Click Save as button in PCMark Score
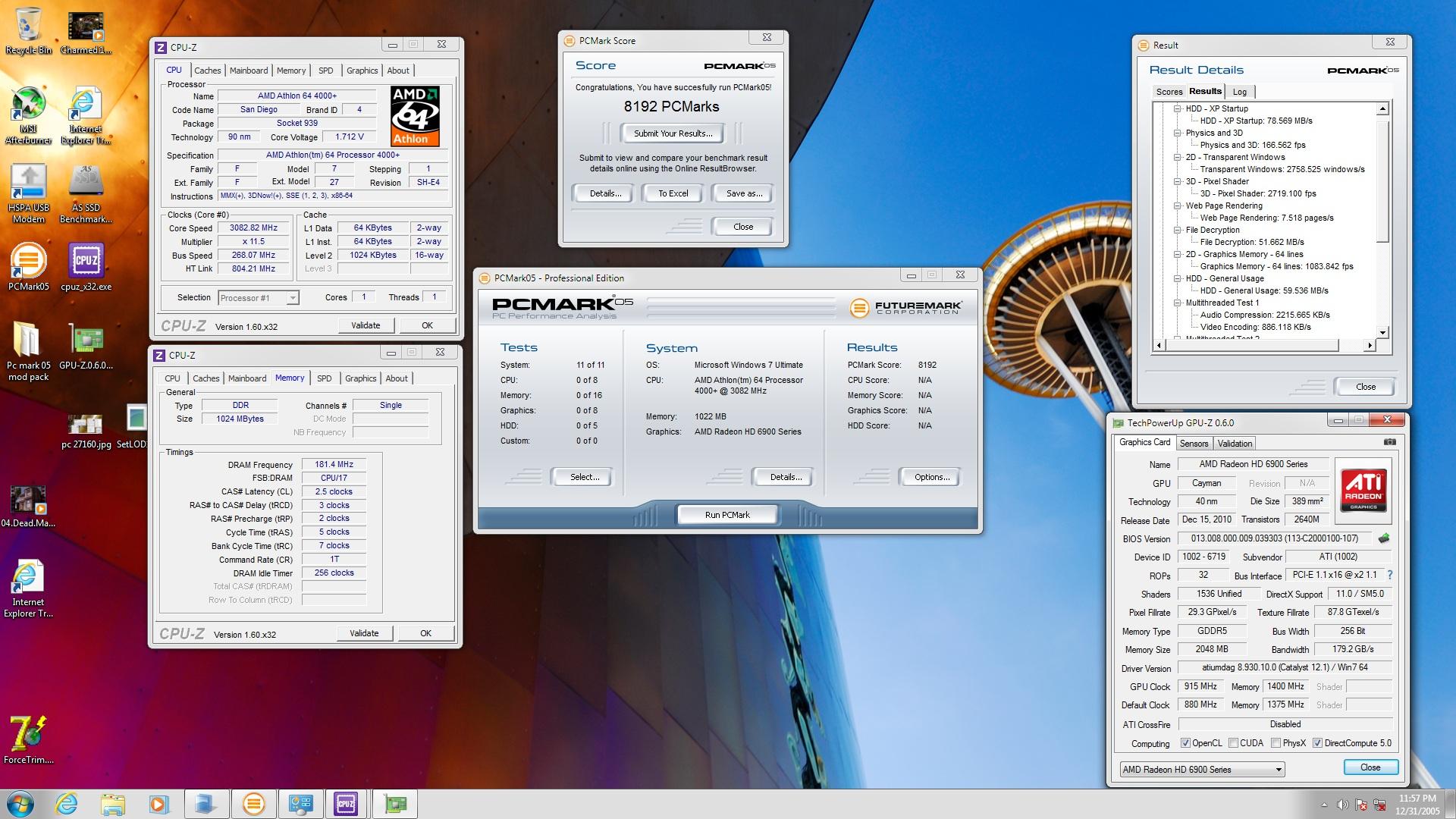 click(x=743, y=193)
